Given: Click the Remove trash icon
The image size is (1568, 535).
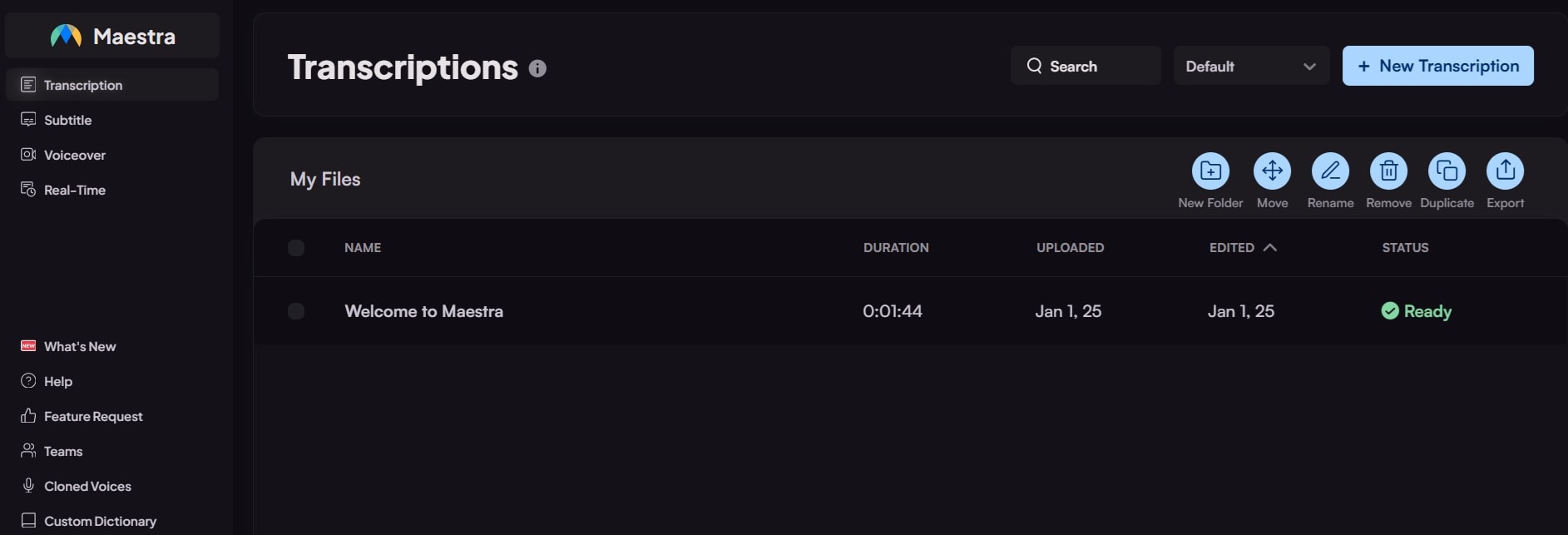Looking at the screenshot, I should [1388, 171].
